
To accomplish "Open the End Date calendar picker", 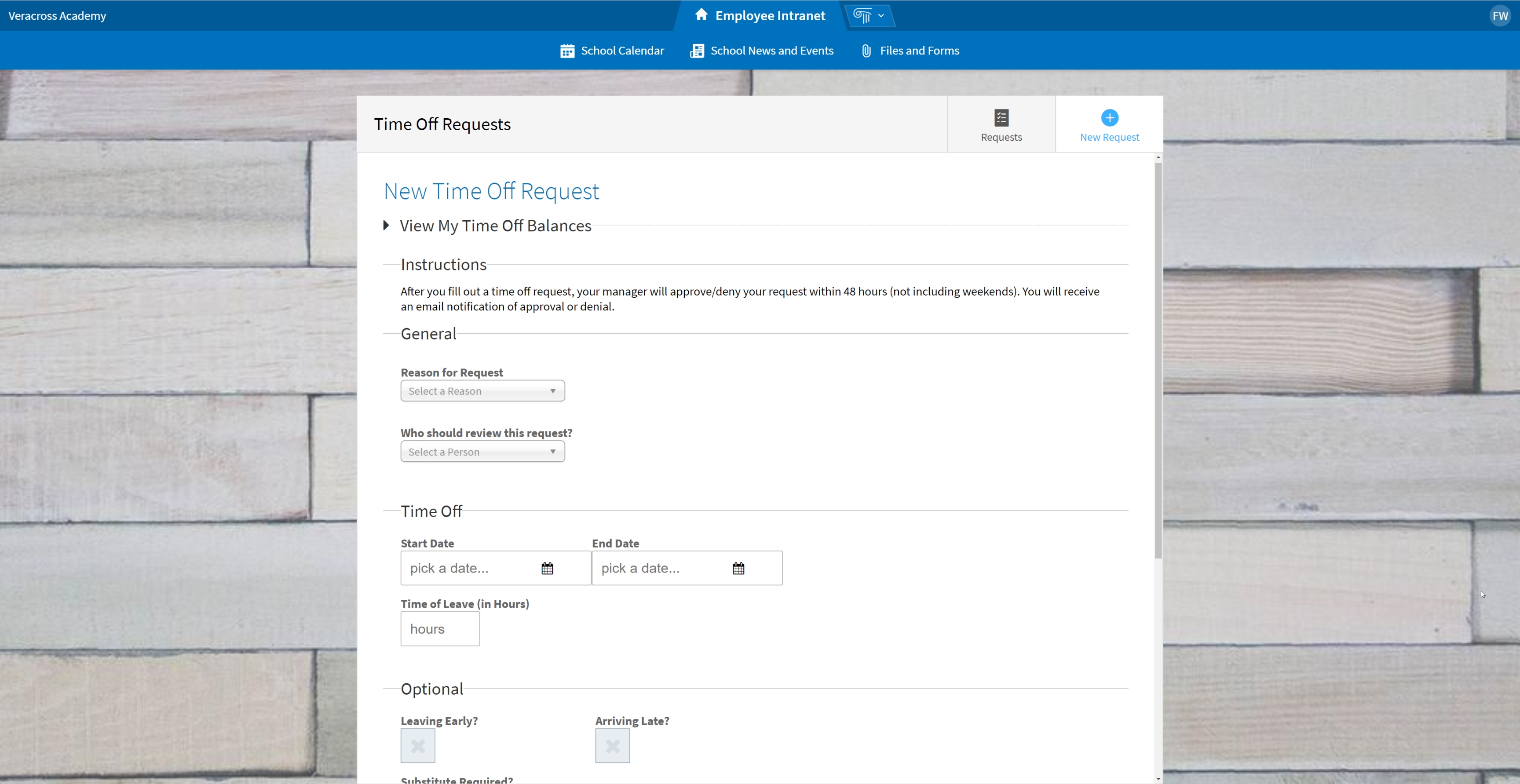I will point(739,568).
